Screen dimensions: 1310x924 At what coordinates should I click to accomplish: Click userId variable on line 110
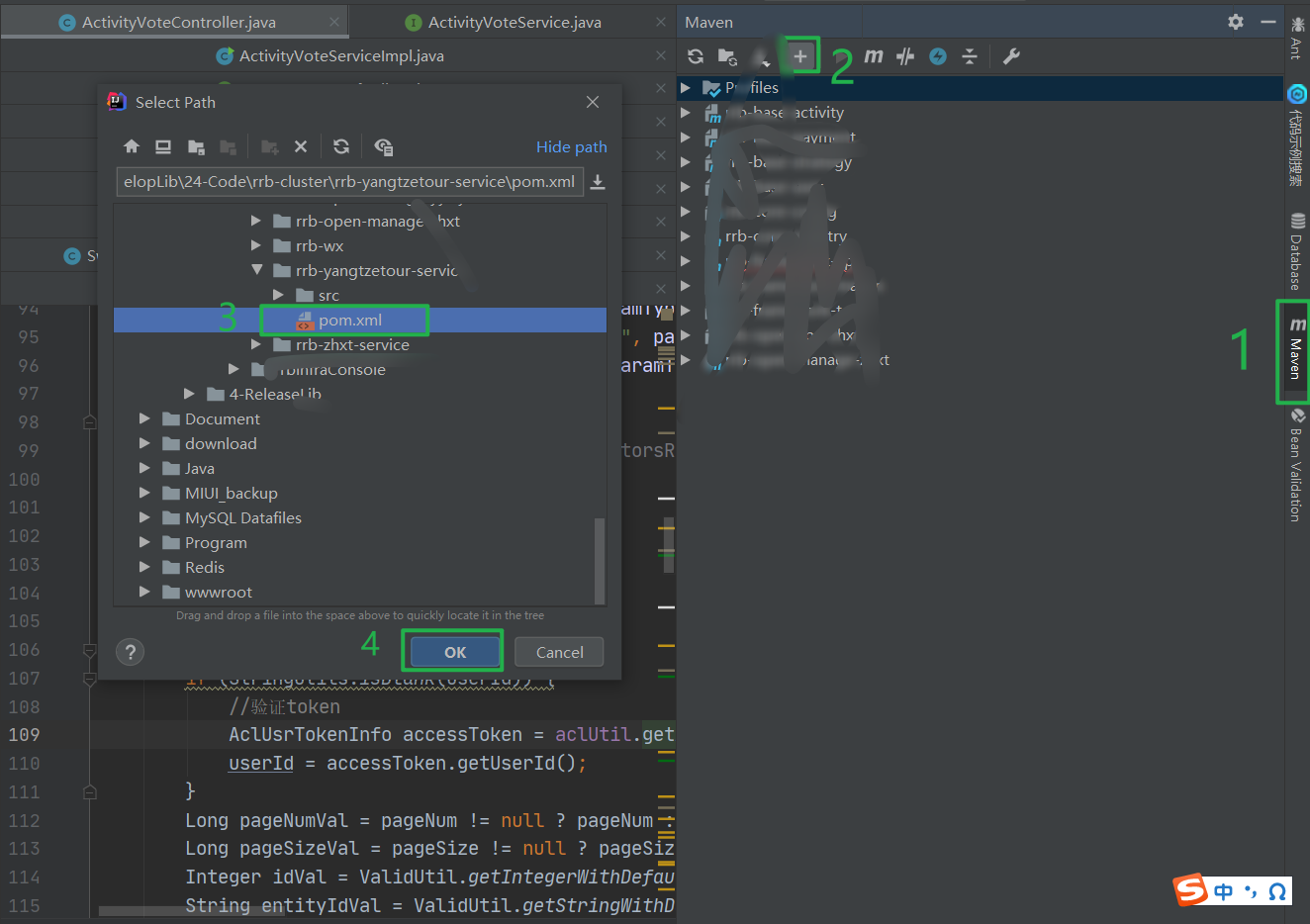coord(261,764)
